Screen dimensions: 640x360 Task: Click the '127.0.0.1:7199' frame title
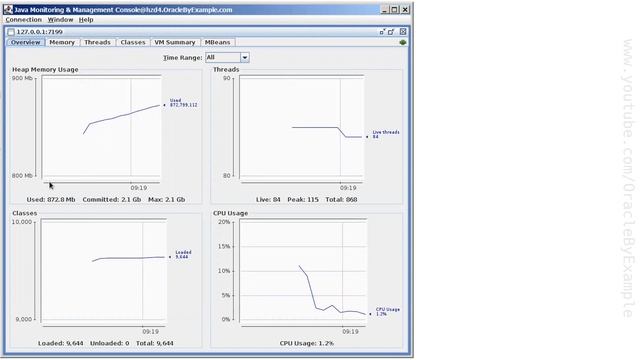point(40,32)
